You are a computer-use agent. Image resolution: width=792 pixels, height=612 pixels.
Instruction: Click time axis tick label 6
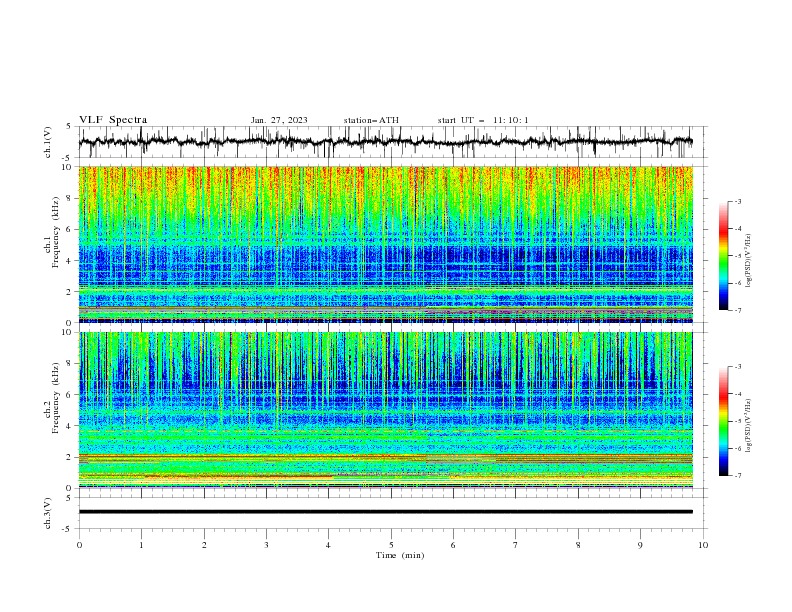pyautogui.click(x=453, y=545)
